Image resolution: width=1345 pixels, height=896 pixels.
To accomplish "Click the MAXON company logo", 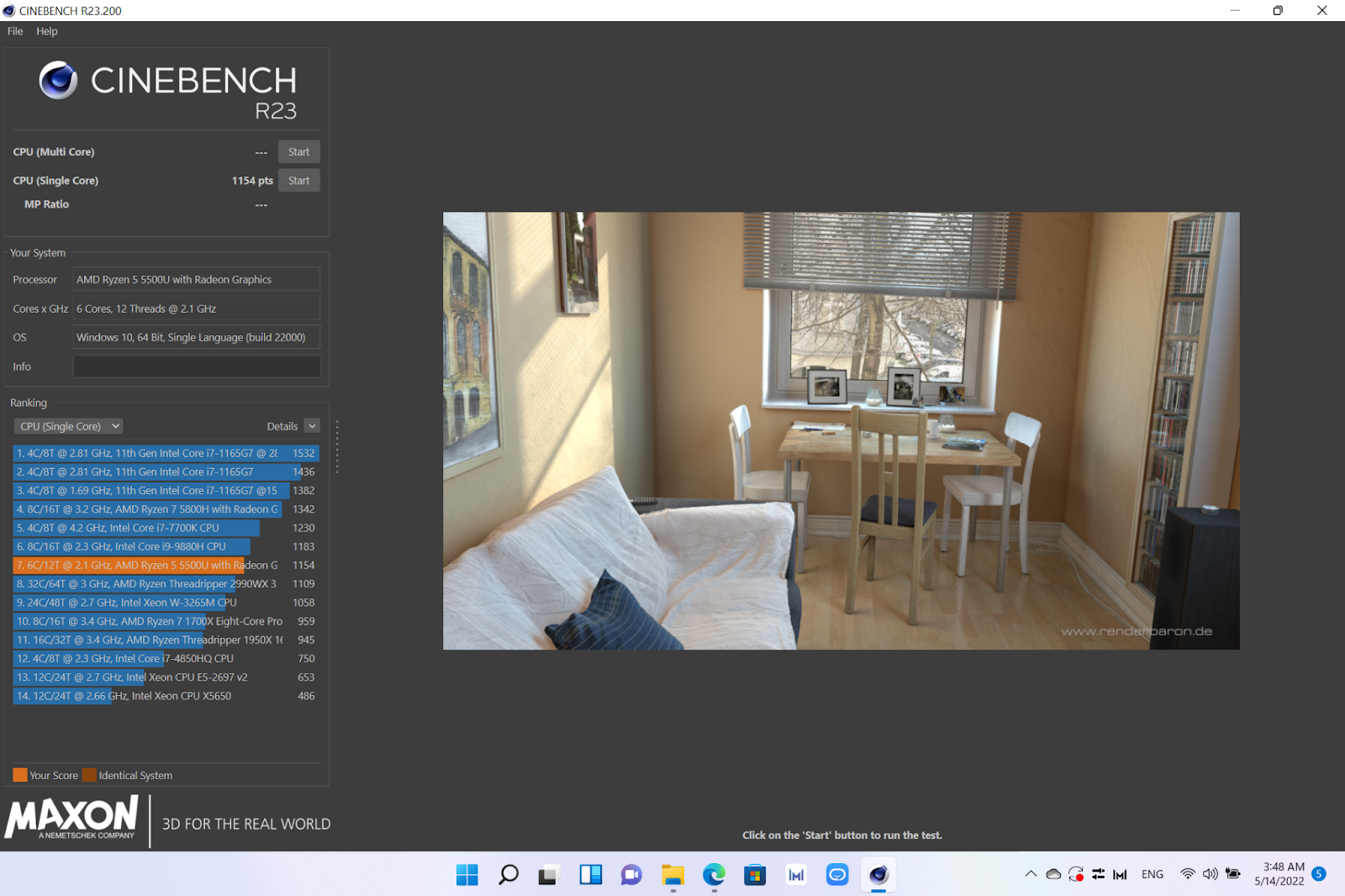I will click(x=71, y=818).
